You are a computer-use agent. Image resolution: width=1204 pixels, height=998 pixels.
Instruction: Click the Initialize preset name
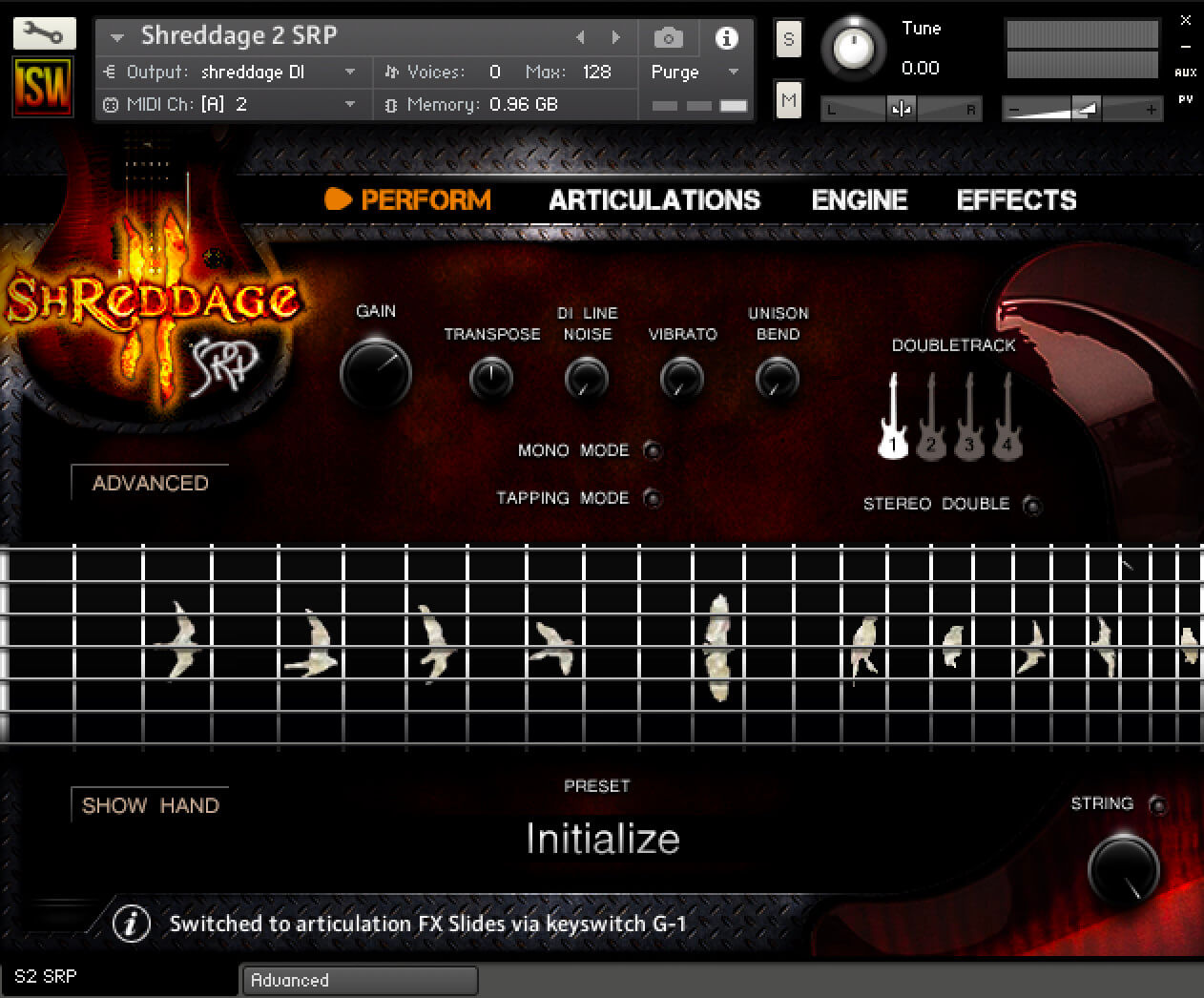(603, 838)
